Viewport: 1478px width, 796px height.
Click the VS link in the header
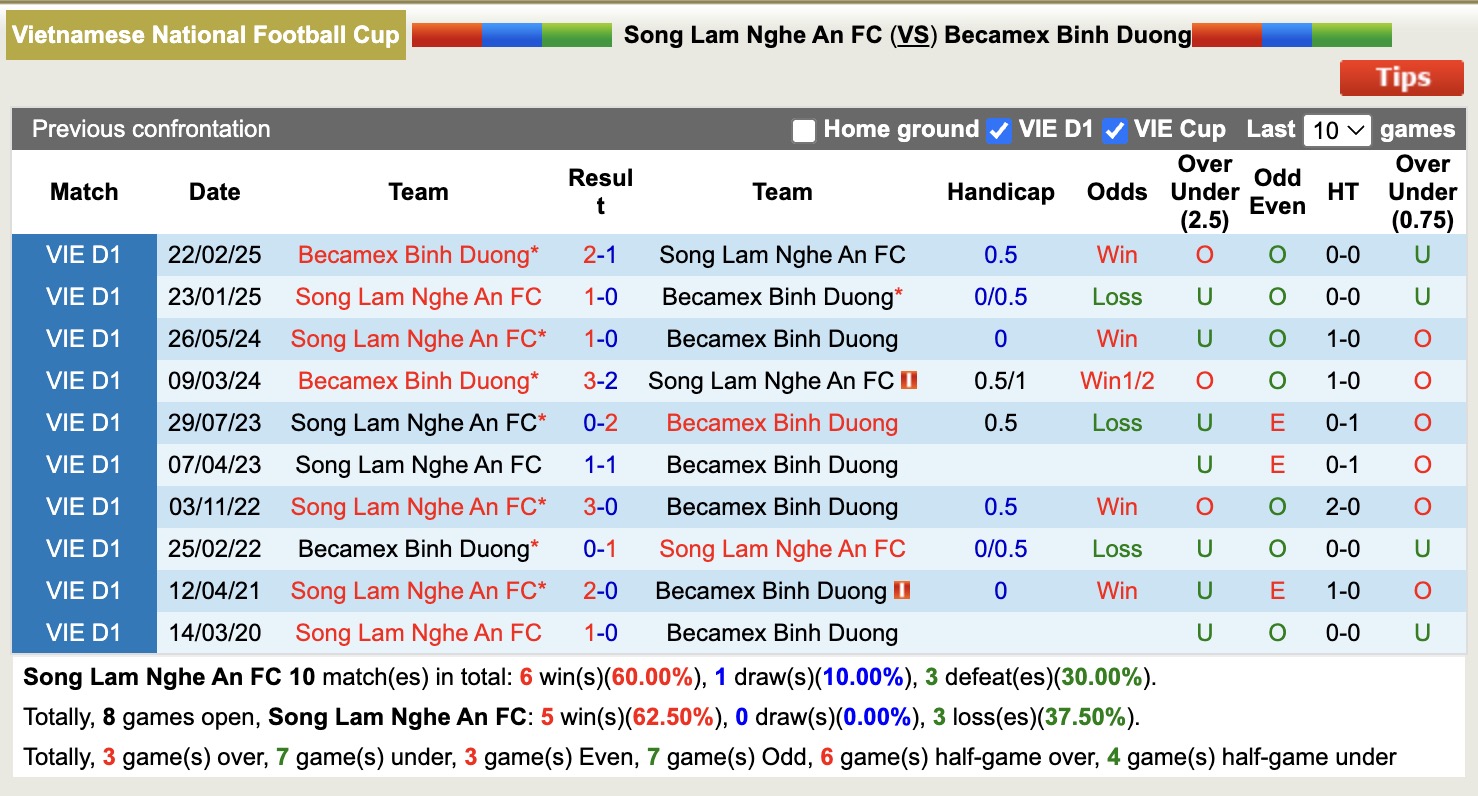[912, 36]
